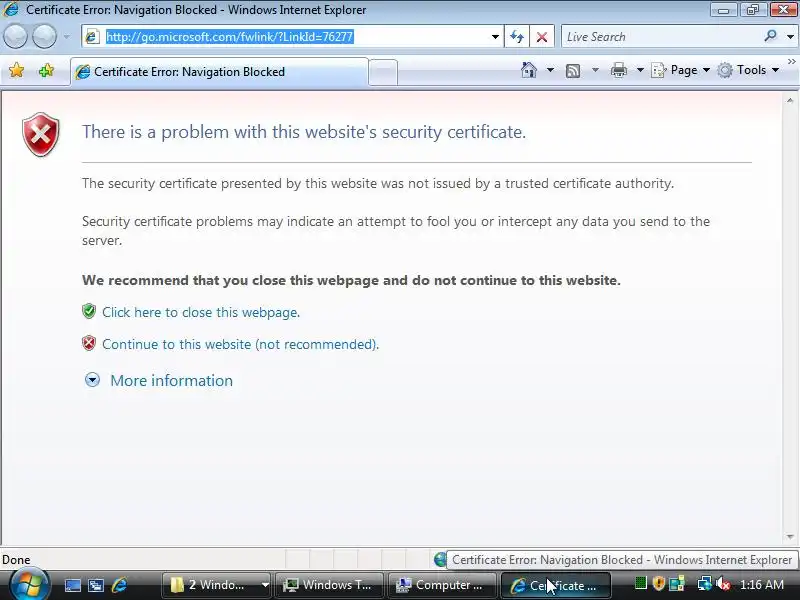Image resolution: width=800 pixels, height=600 pixels.
Task: Expand the More information arrow
Action: pyautogui.click(x=92, y=380)
